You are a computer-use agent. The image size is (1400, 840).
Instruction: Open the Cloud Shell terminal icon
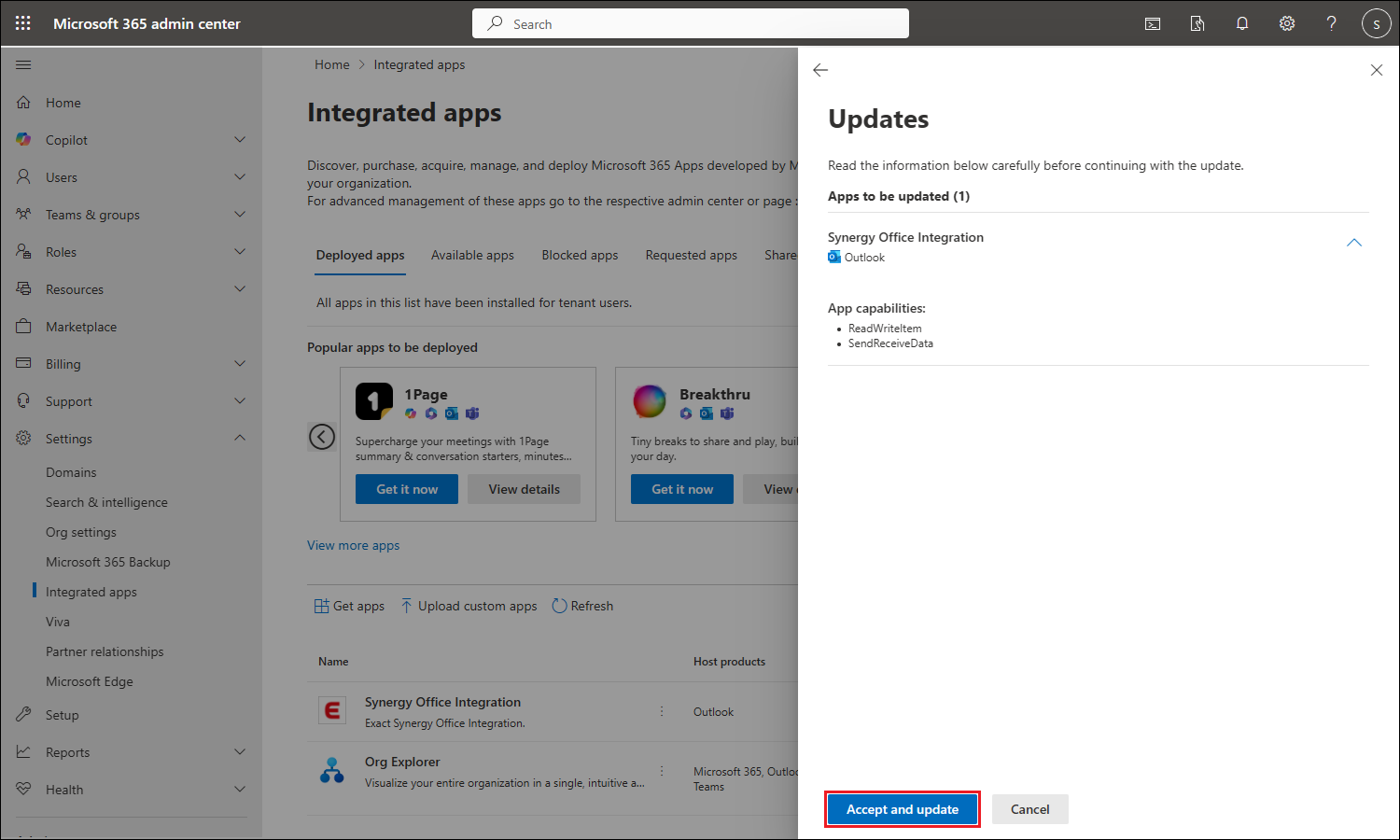click(1153, 23)
